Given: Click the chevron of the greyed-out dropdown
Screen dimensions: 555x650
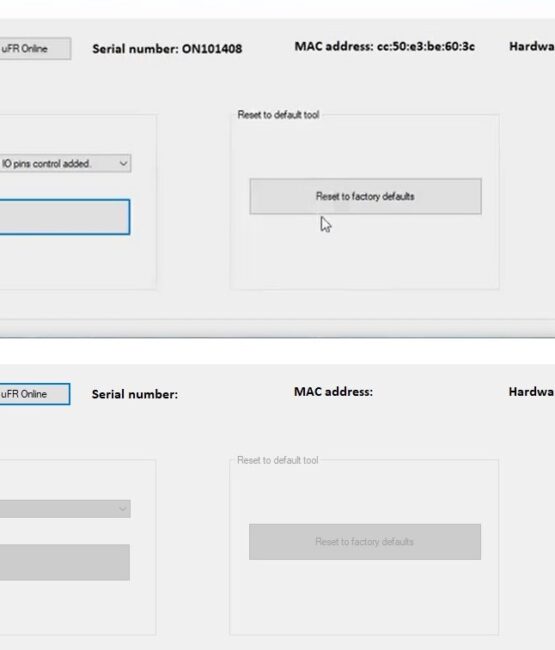Looking at the screenshot, I should pyautogui.click(x=122, y=509).
